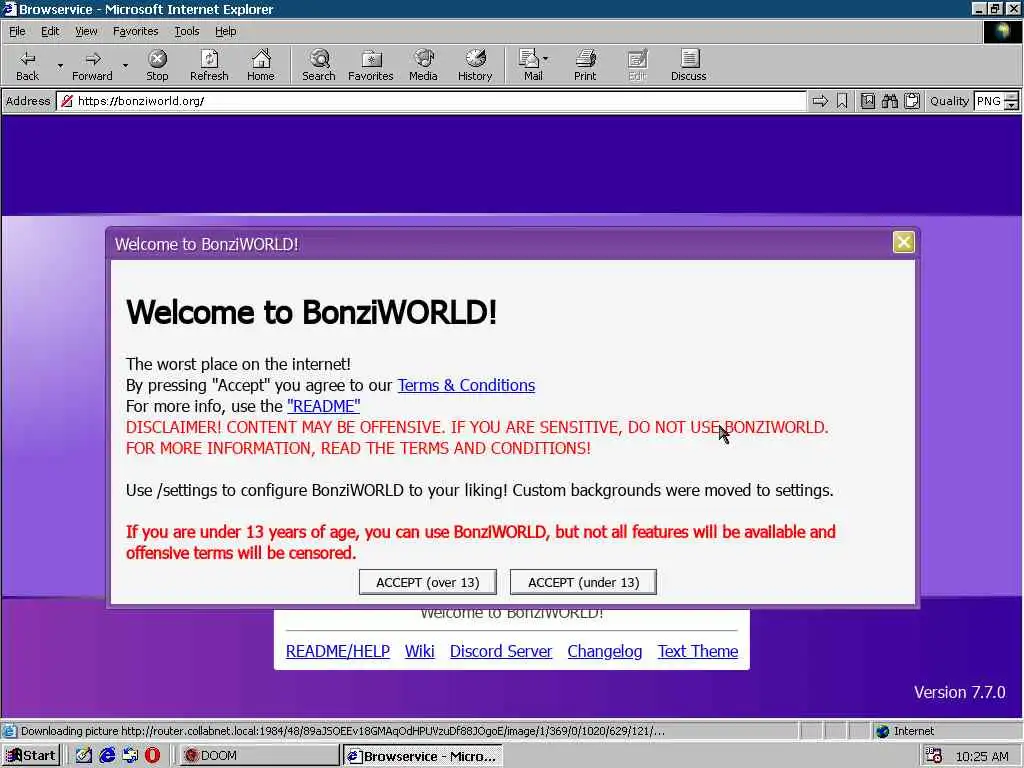Click the IE globe throbber logo

[x=1002, y=32]
